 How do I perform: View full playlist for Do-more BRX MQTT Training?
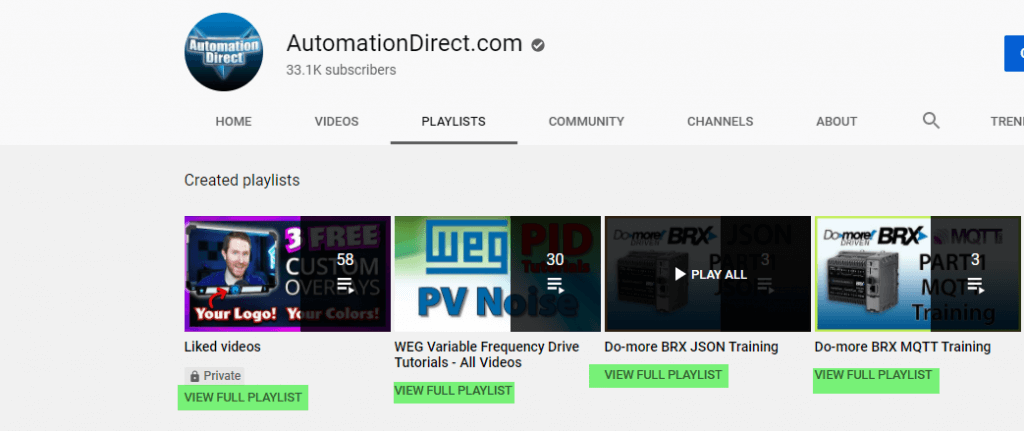873,375
